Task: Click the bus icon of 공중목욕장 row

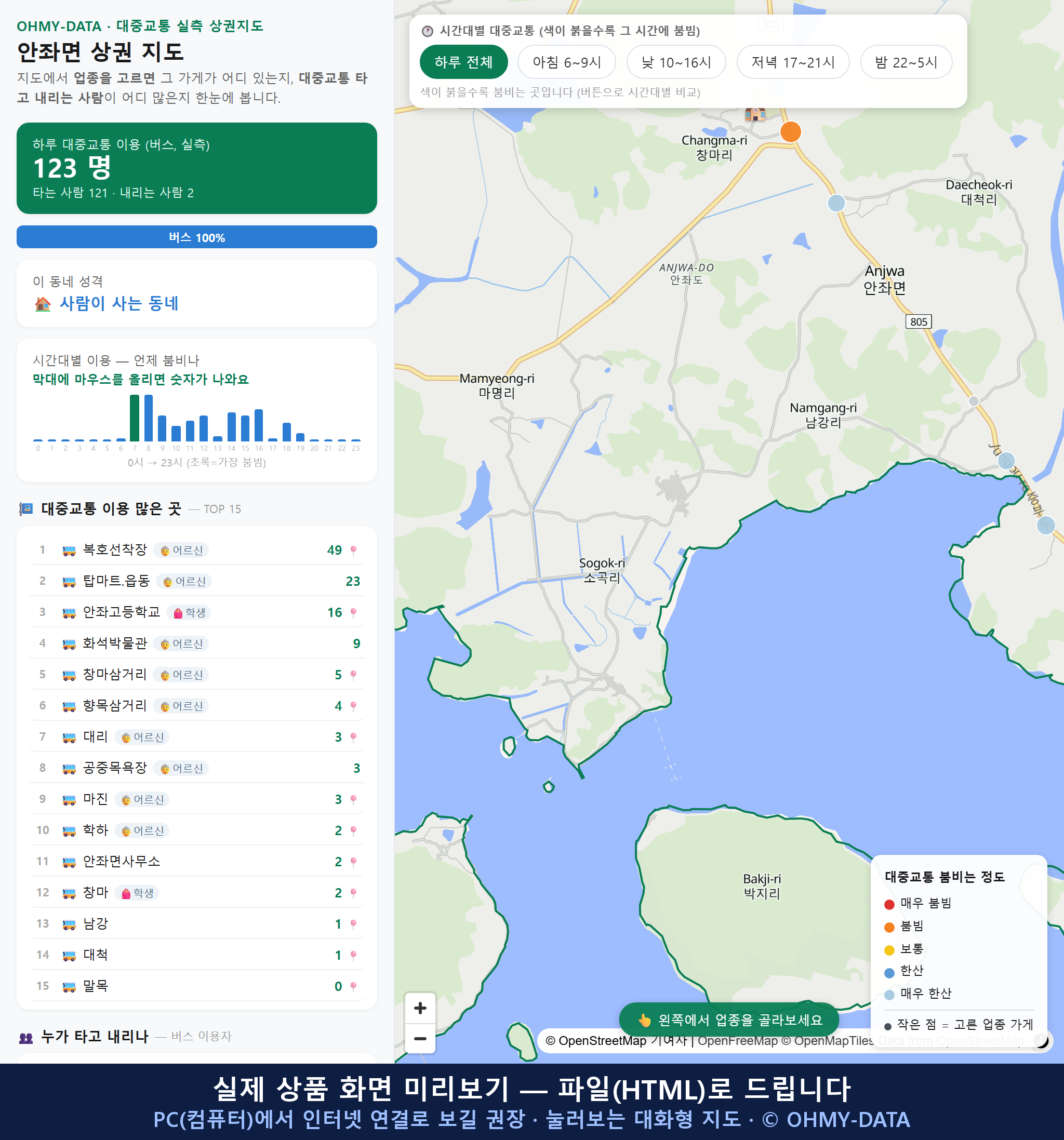Action: (69, 769)
